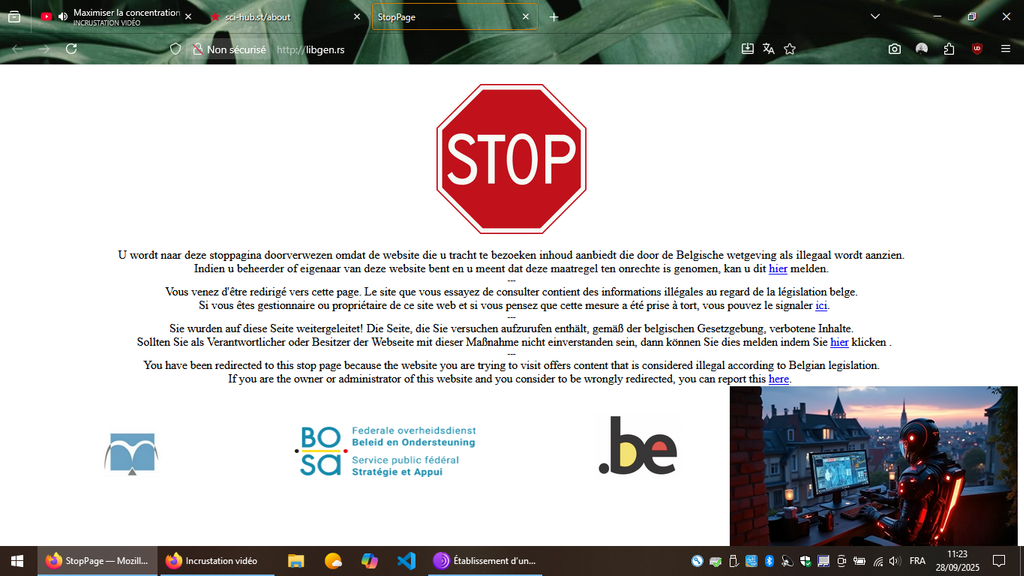The width and height of the screenshot is (1024, 576).
Task: Open the uBlock Origin extension icon
Action: point(977,49)
